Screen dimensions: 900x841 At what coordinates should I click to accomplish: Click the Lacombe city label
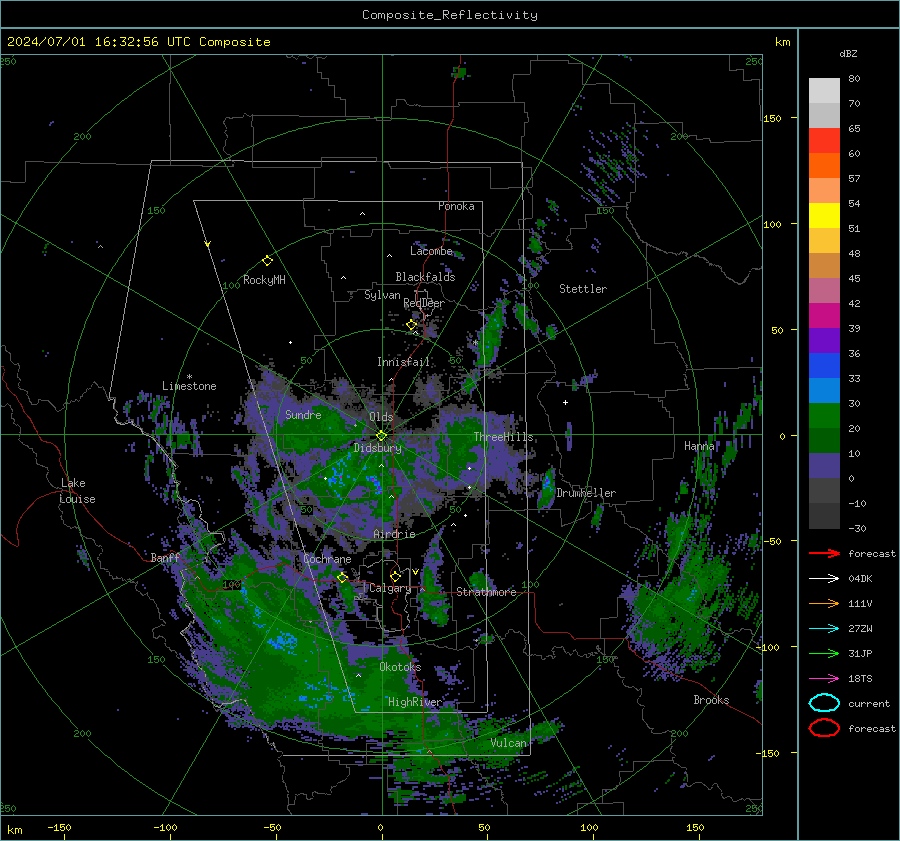pyautogui.click(x=431, y=251)
